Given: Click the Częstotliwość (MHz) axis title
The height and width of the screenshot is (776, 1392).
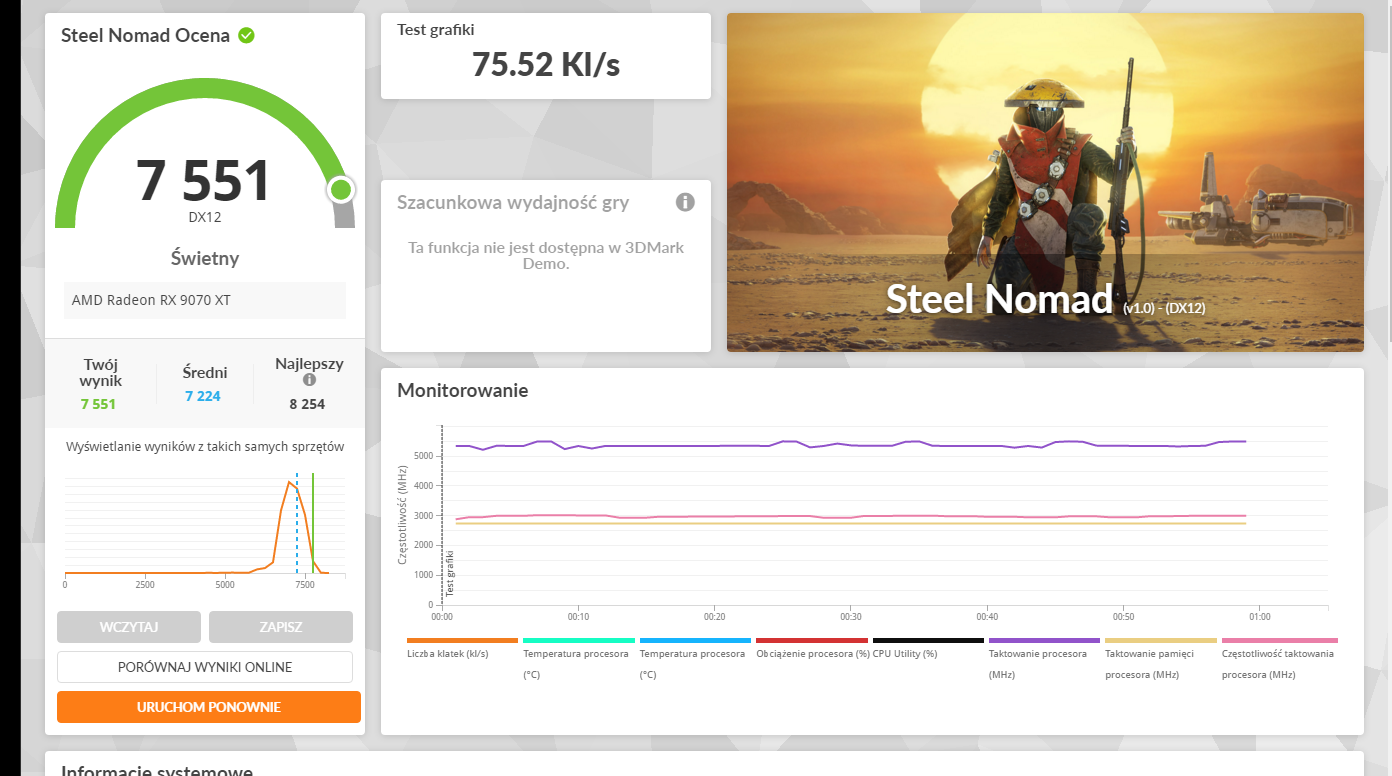Looking at the screenshot, I should pyautogui.click(x=403, y=514).
